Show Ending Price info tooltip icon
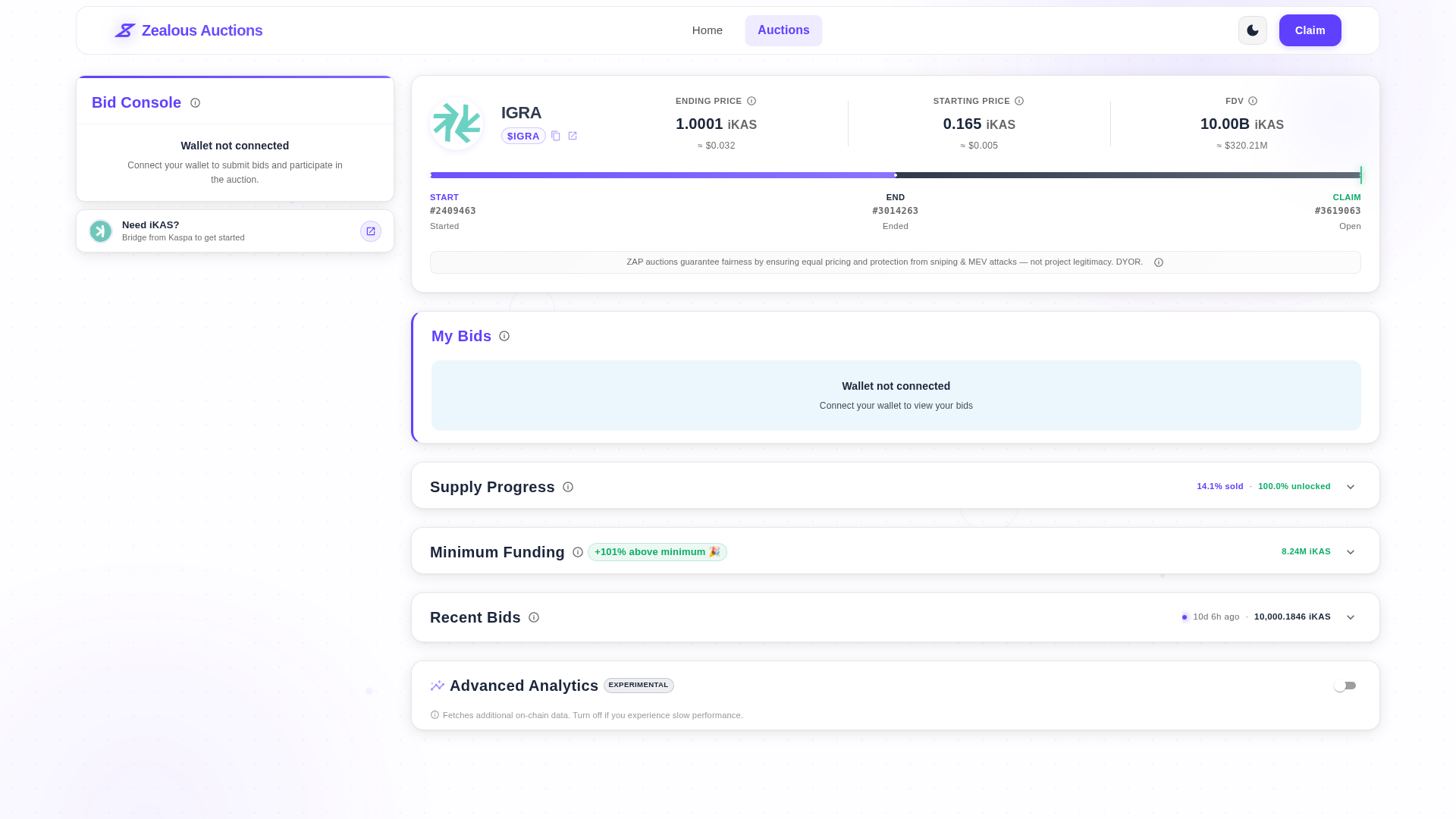 [752, 101]
